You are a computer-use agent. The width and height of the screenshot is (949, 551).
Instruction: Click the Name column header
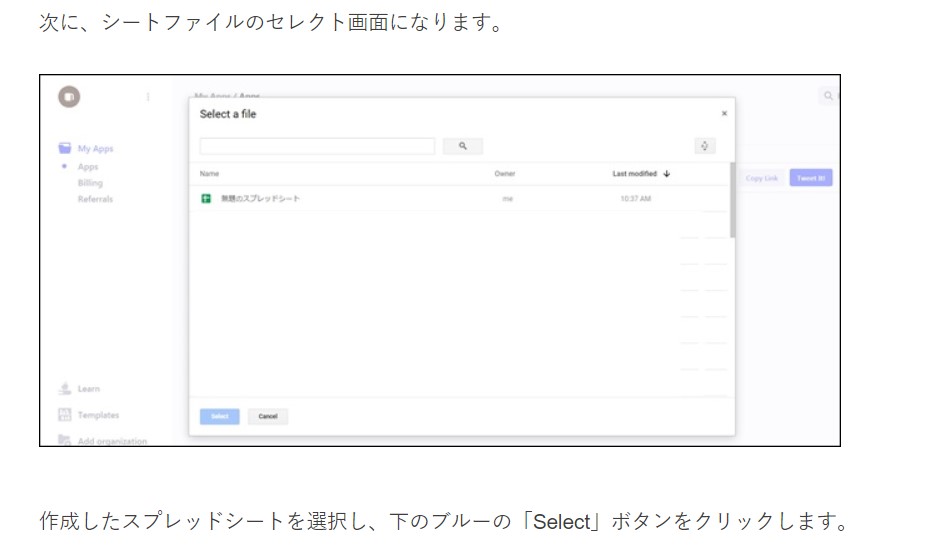[x=209, y=174]
